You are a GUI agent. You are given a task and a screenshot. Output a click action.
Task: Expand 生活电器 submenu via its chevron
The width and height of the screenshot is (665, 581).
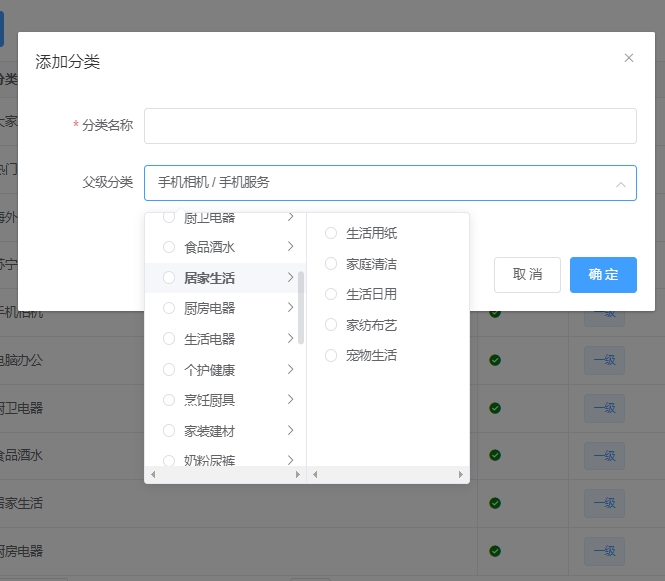291,338
